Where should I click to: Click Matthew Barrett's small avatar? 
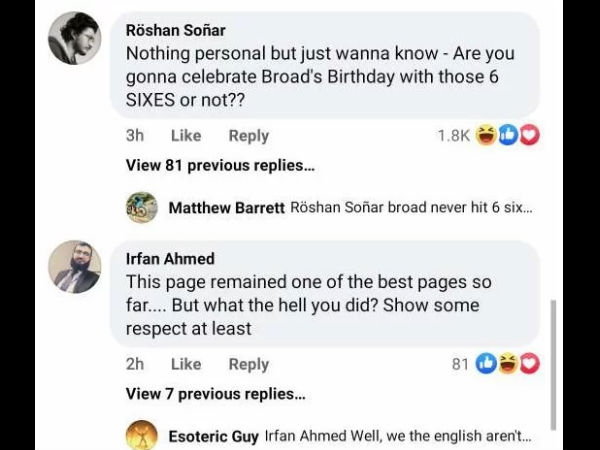click(142, 207)
